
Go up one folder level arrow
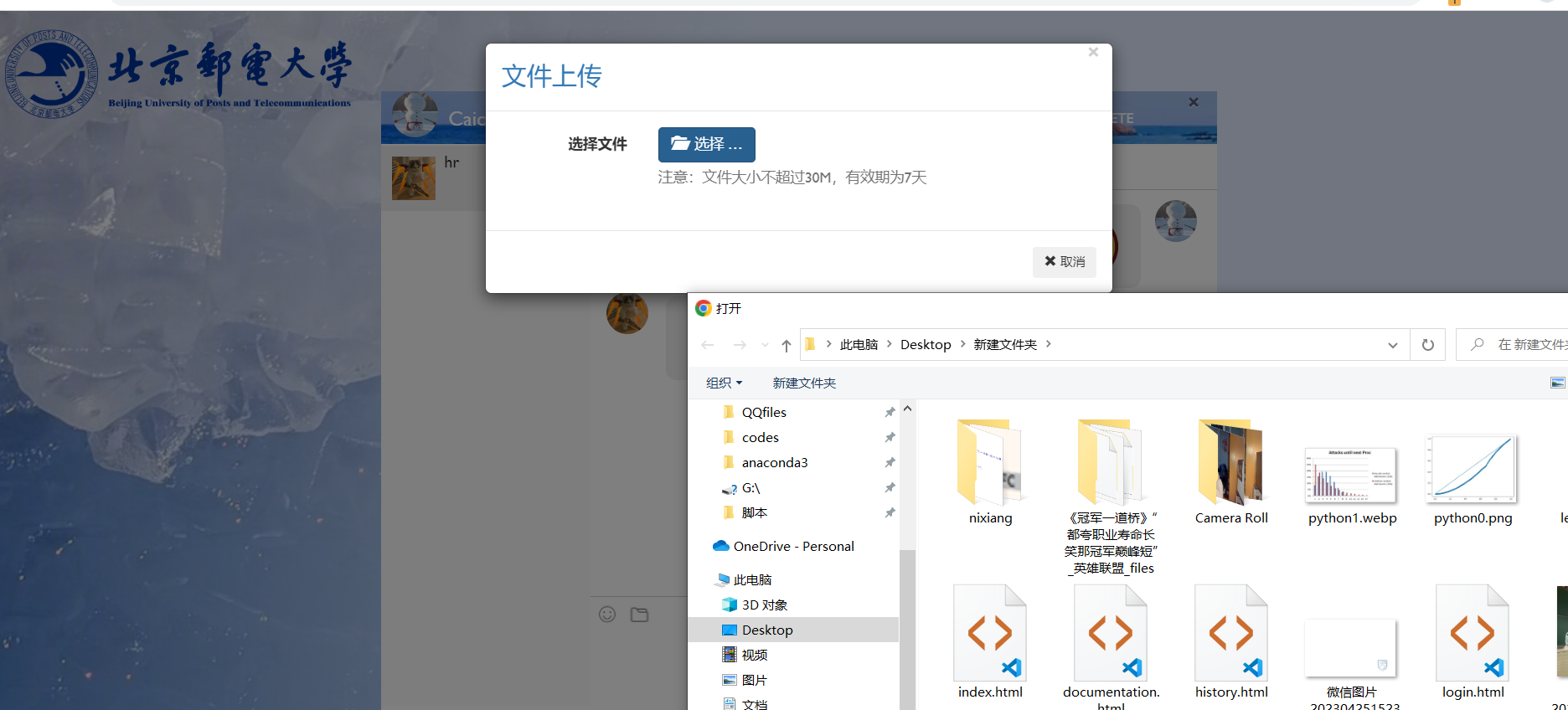pyautogui.click(x=786, y=345)
